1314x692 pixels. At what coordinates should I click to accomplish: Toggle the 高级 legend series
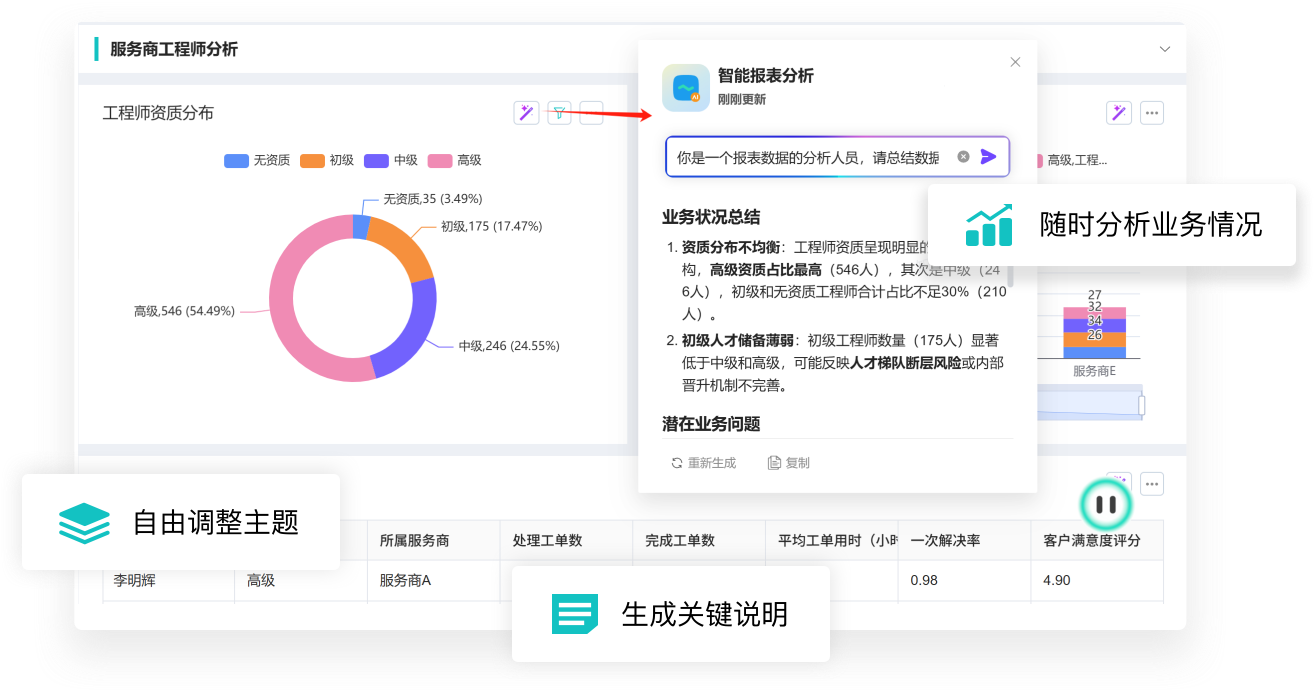tap(455, 160)
